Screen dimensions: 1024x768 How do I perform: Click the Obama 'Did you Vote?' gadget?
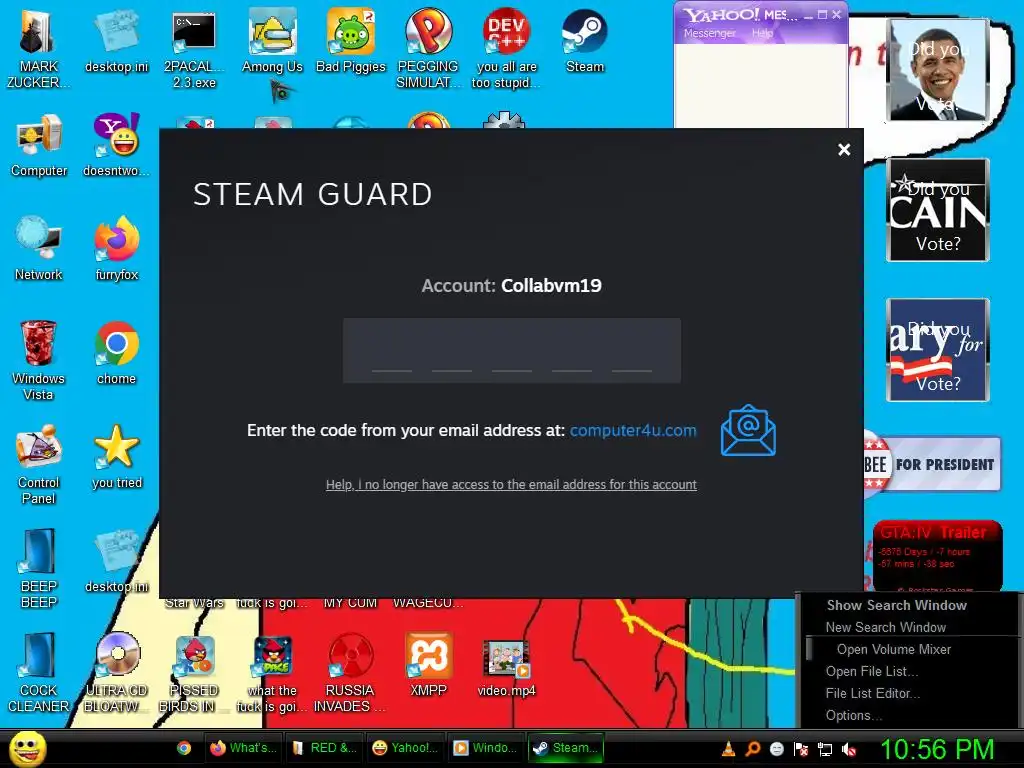coord(938,70)
